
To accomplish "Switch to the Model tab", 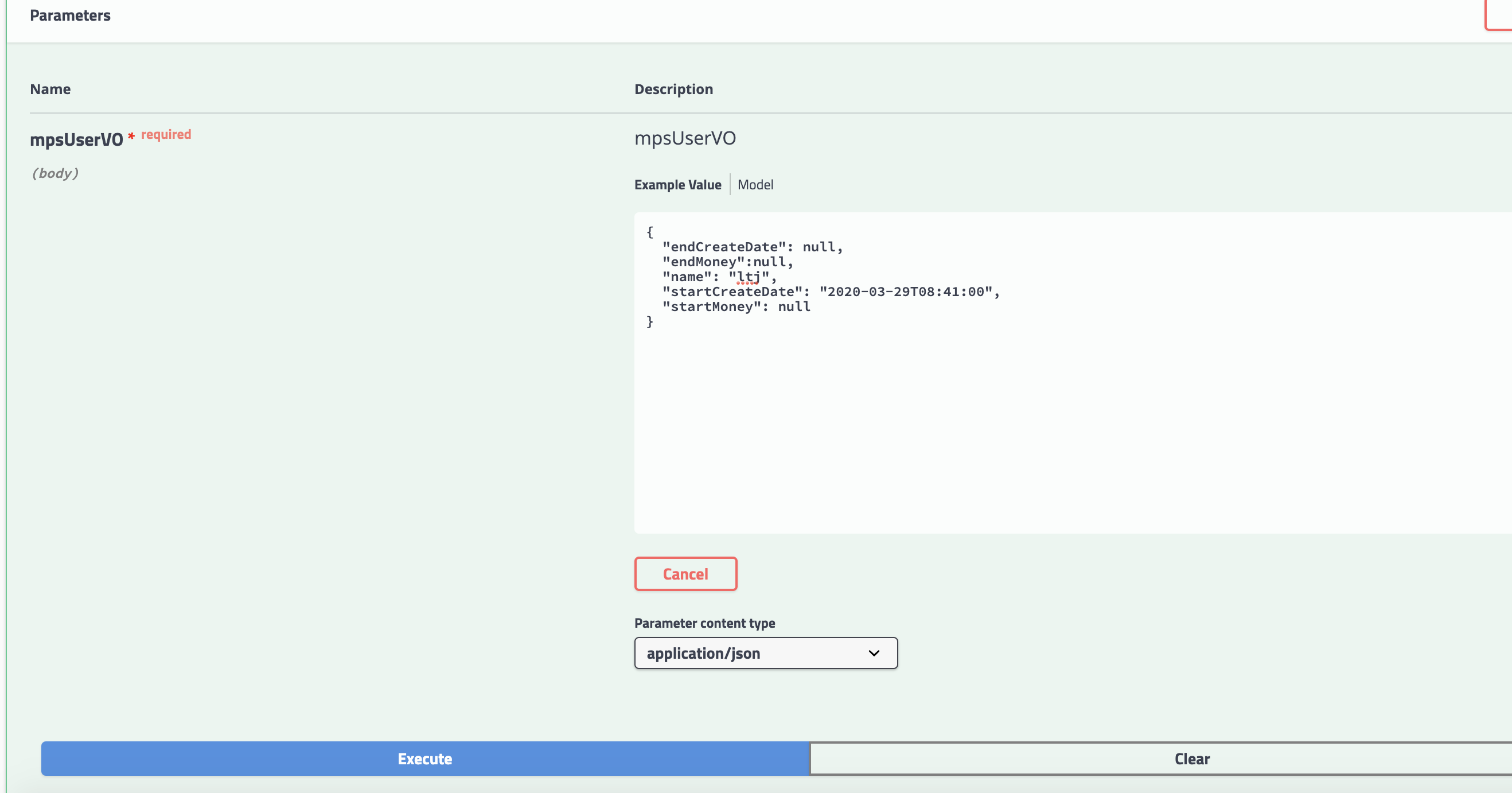I will click(x=755, y=184).
